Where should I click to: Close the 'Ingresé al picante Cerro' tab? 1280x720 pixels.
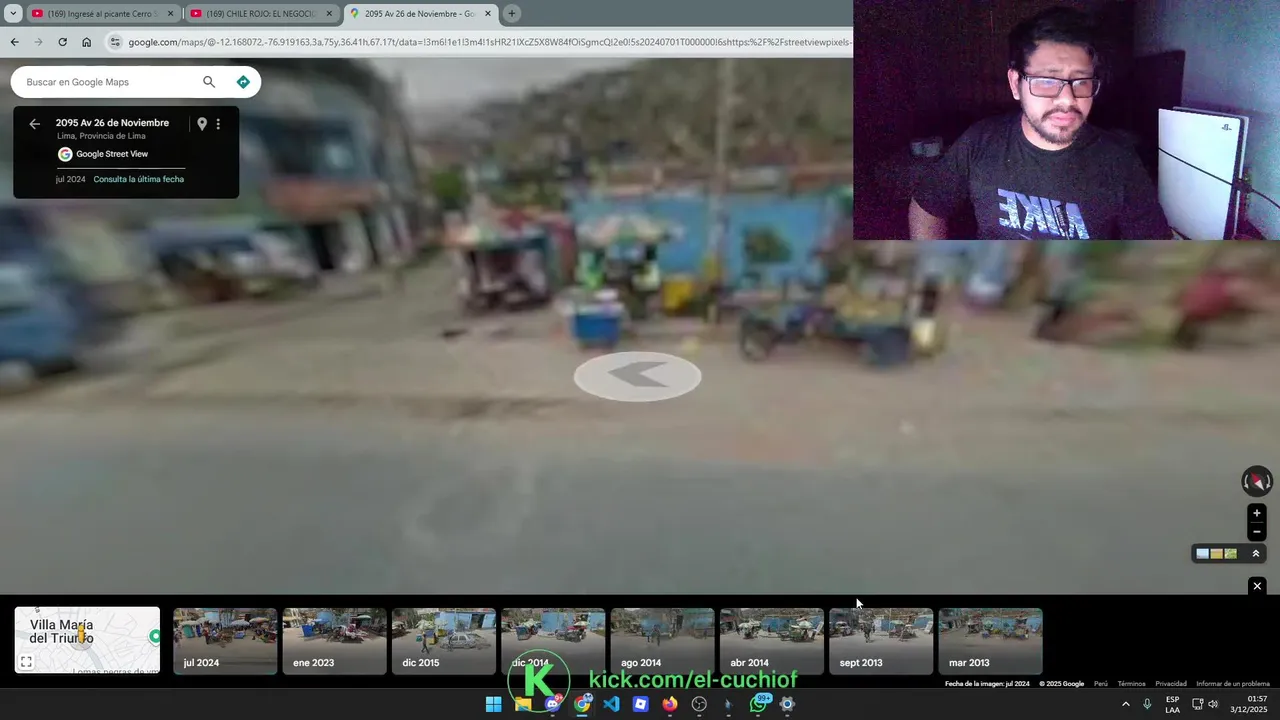tap(170, 14)
